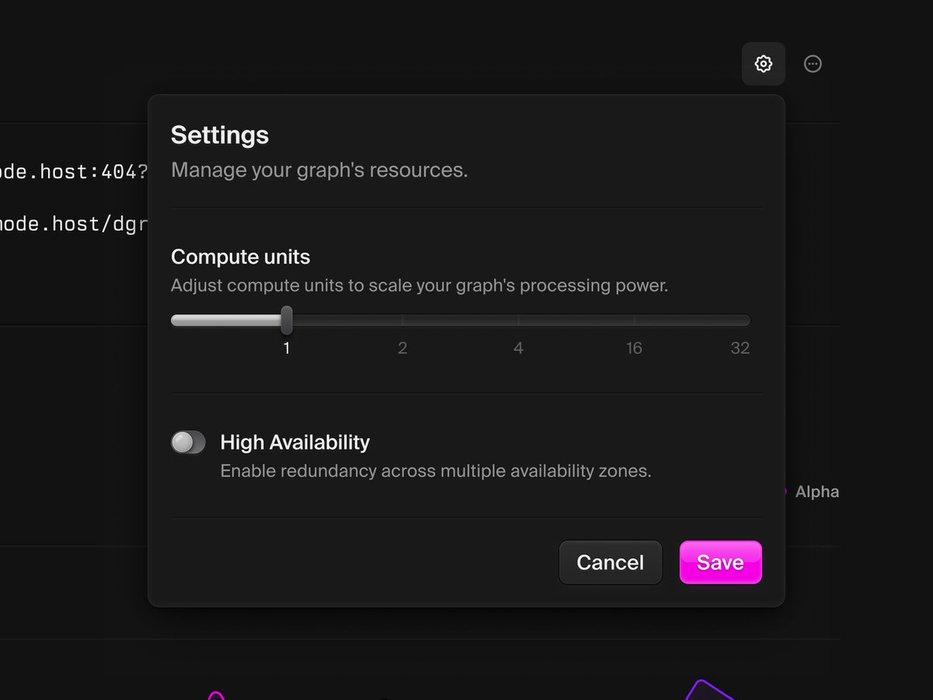Click the "Manage your graph's resources" subtitle
The width and height of the screenshot is (933, 700).
tap(319, 170)
